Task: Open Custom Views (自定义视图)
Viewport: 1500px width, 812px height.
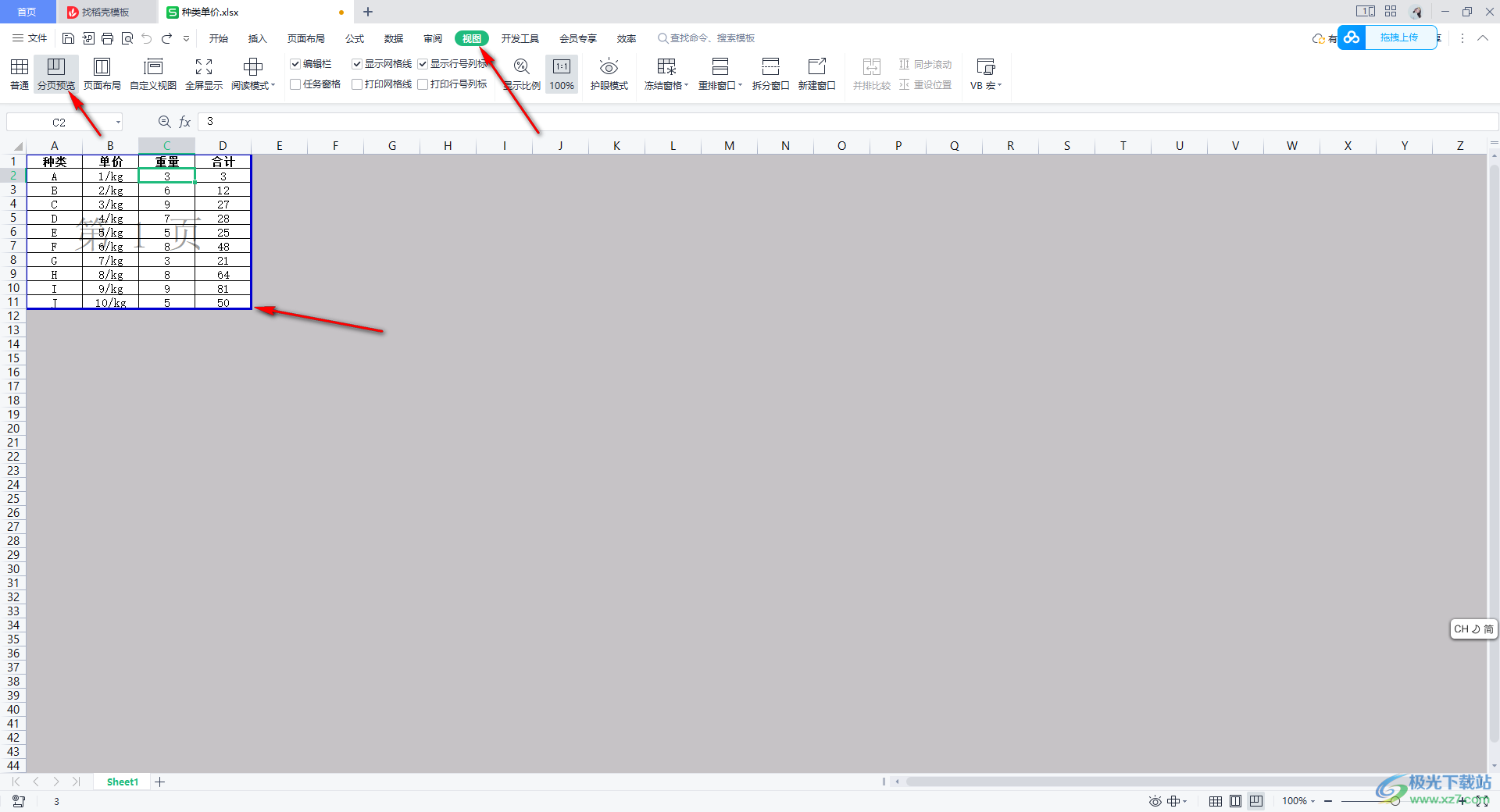Action: point(153,74)
